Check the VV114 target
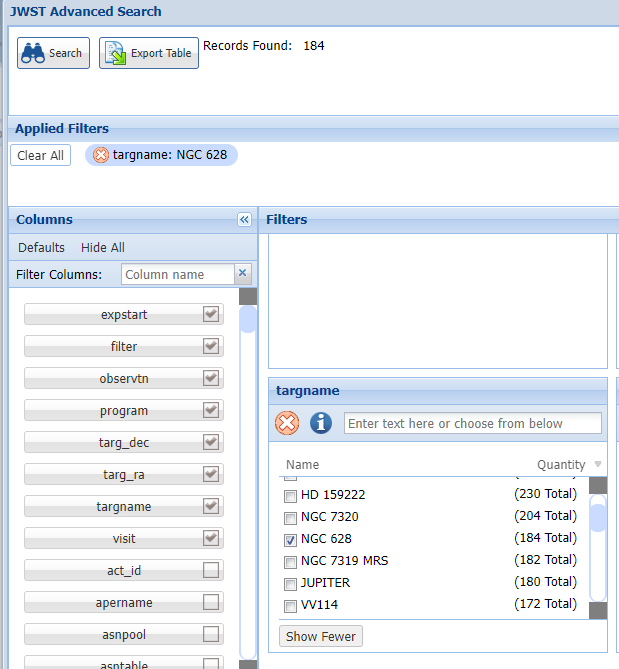Image resolution: width=619 pixels, height=669 pixels. (291, 606)
